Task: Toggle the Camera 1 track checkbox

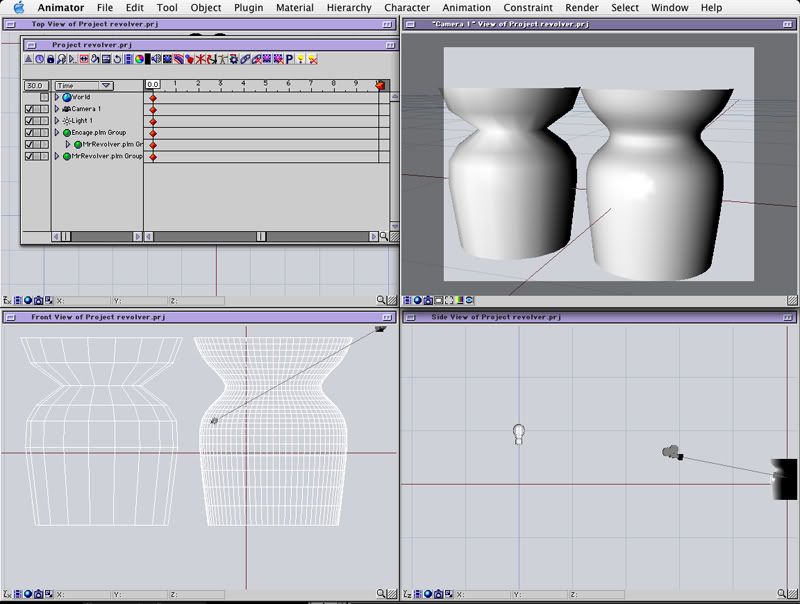Action: coord(30,109)
